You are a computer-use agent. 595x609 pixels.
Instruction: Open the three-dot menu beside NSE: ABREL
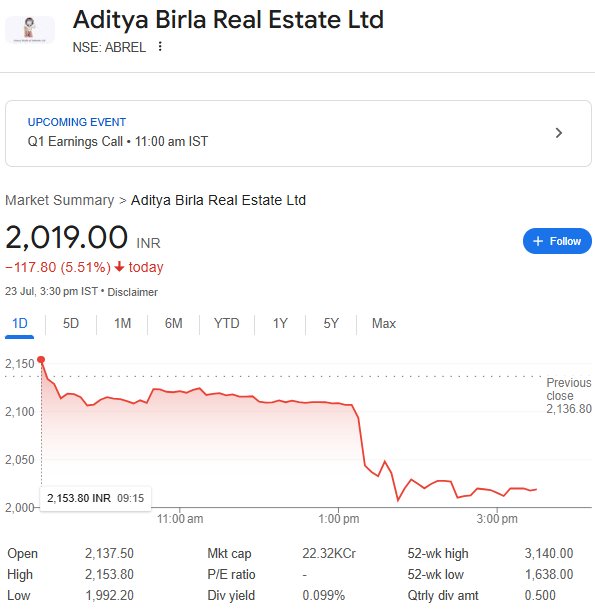pos(160,47)
